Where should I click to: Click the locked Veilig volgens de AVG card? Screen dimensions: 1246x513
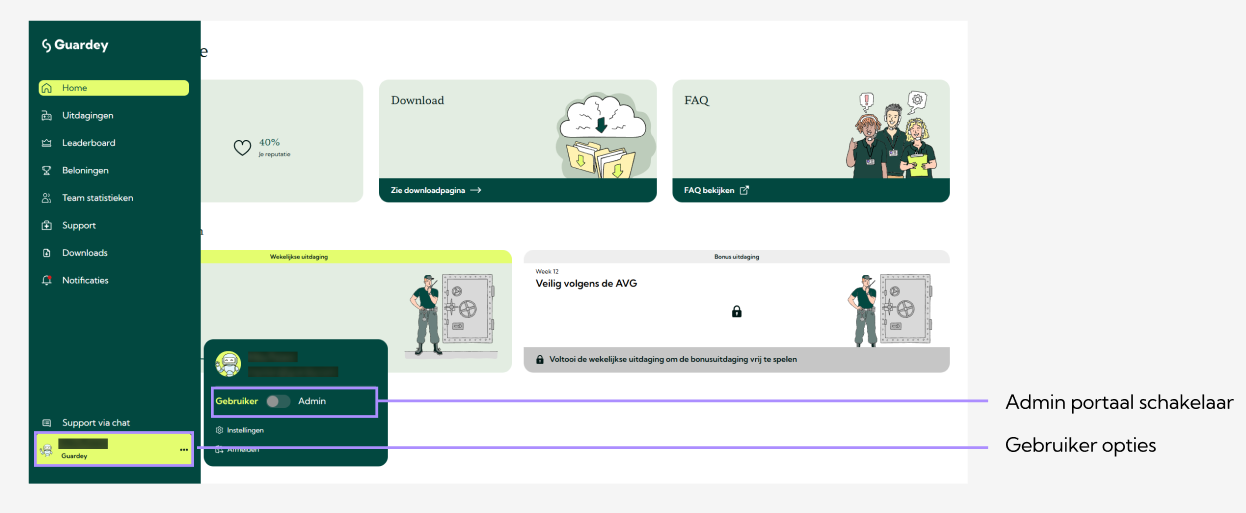[x=736, y=311]
